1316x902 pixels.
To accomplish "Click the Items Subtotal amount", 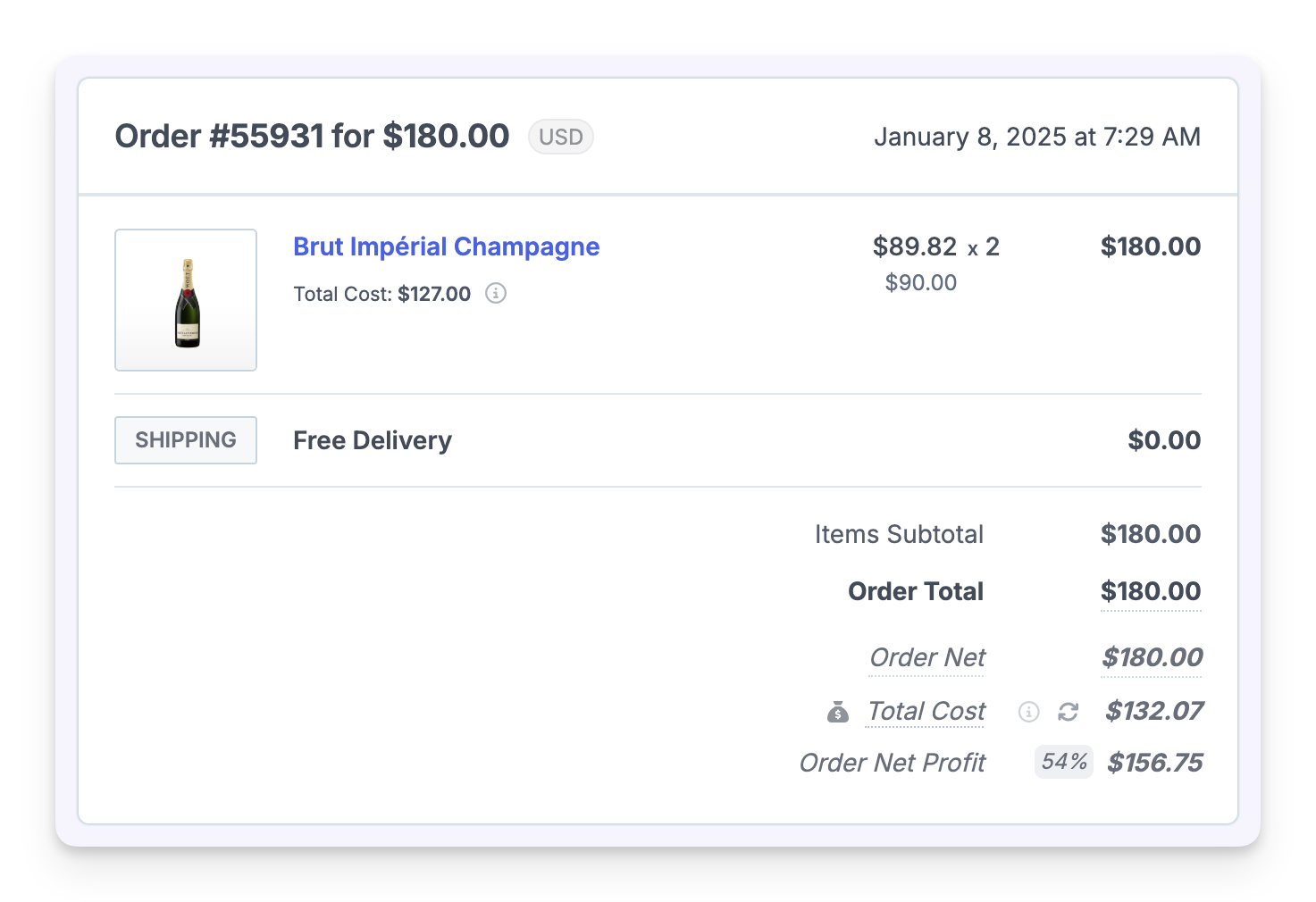I will click(x=1151, y=534).
